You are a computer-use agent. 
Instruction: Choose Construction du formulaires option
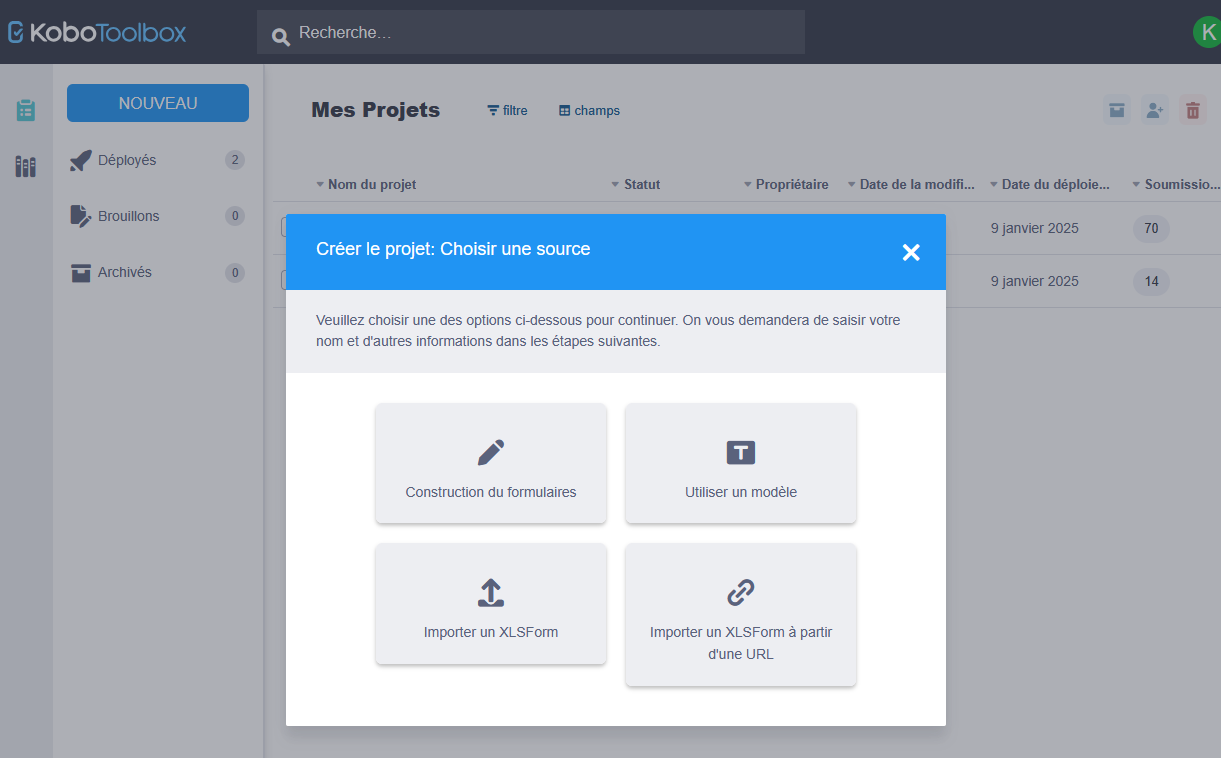(x=490, y=463)
